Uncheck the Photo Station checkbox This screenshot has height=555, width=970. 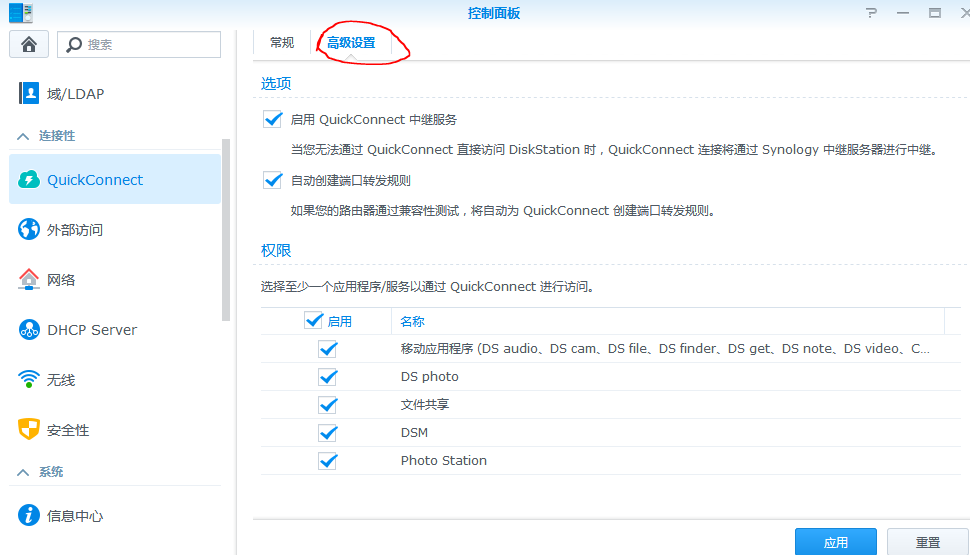coord(328,460)
